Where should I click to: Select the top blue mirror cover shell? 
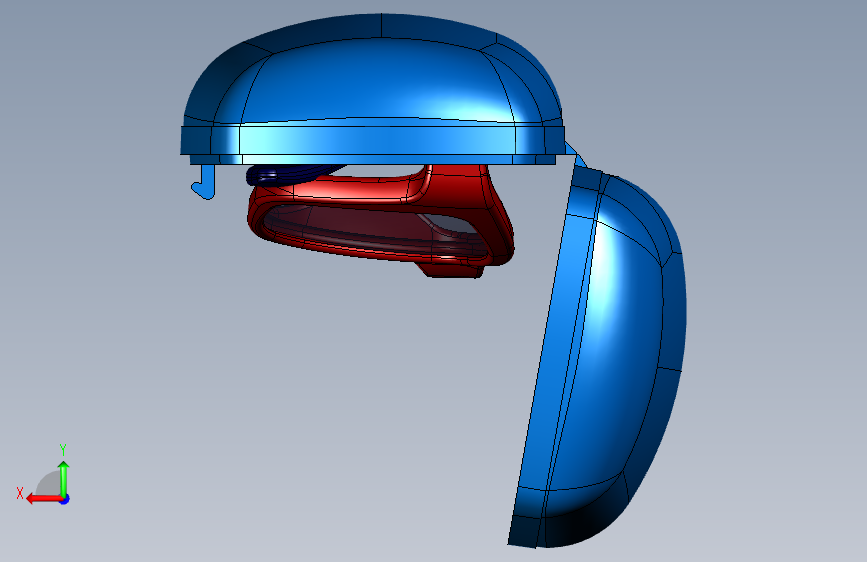click(373, 91)
